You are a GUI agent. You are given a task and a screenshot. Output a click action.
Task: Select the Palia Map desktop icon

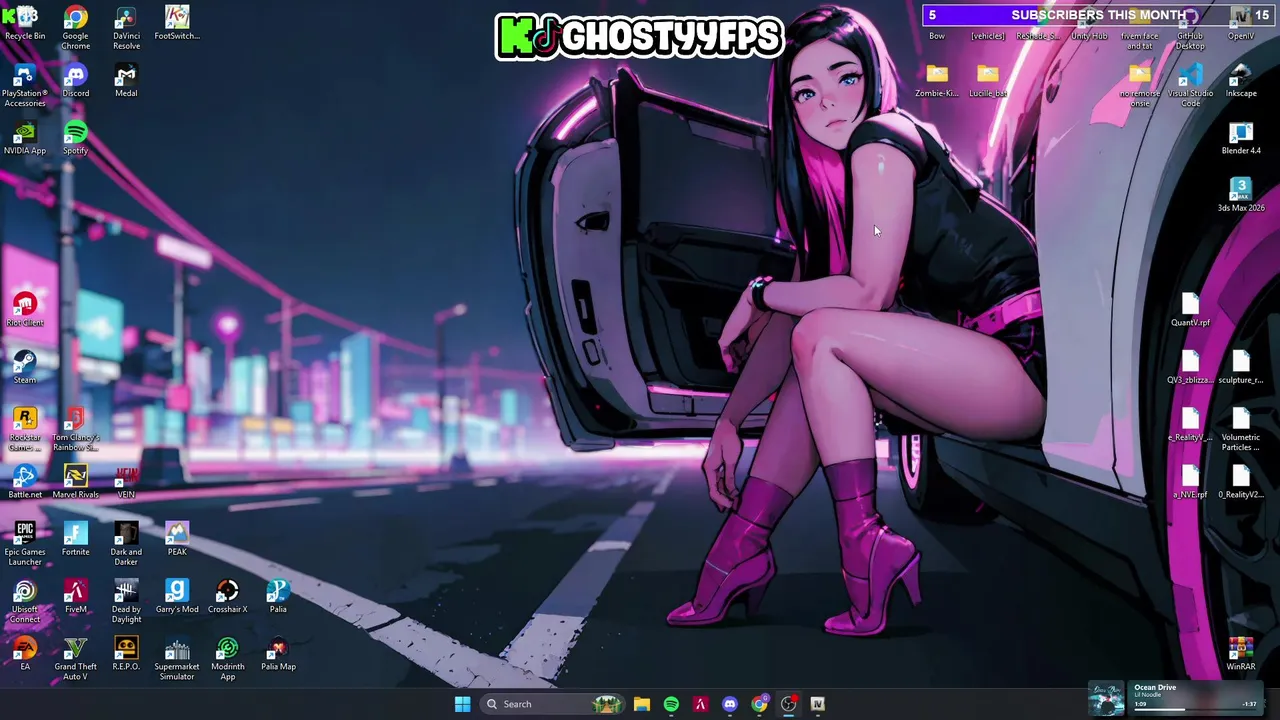(x=278, y=654)
